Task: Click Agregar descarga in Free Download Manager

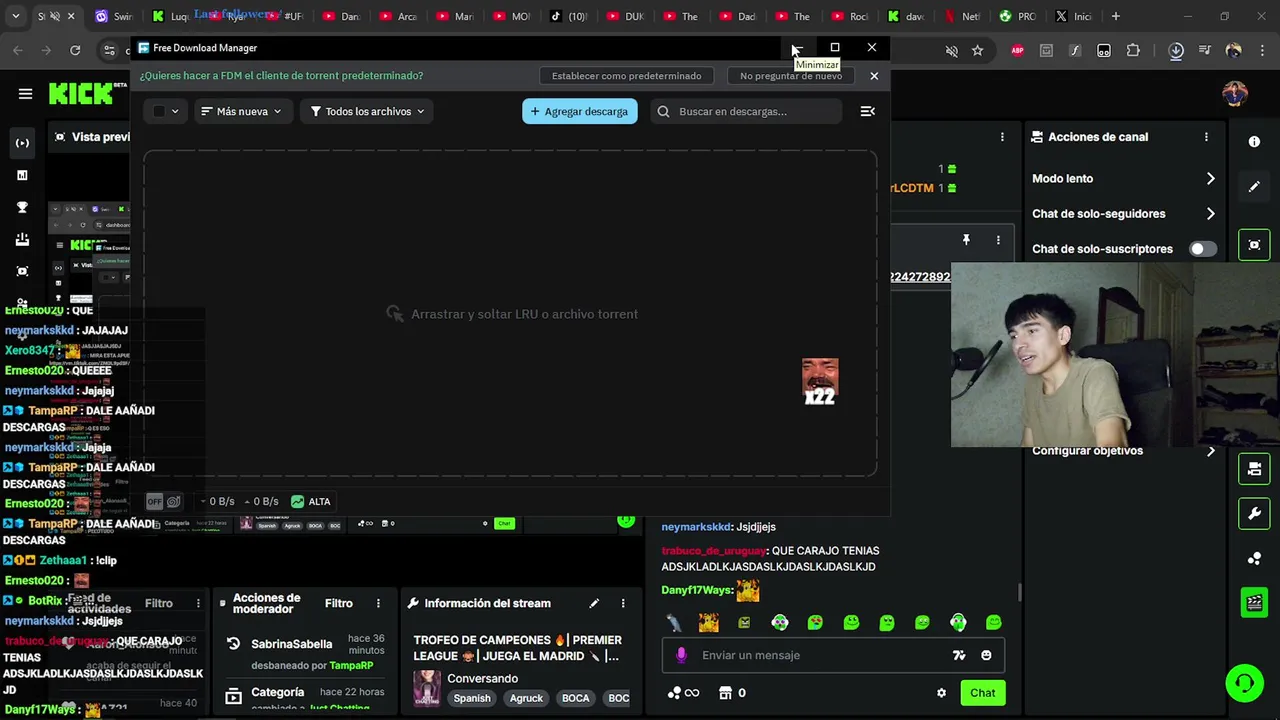Action: 579,111
